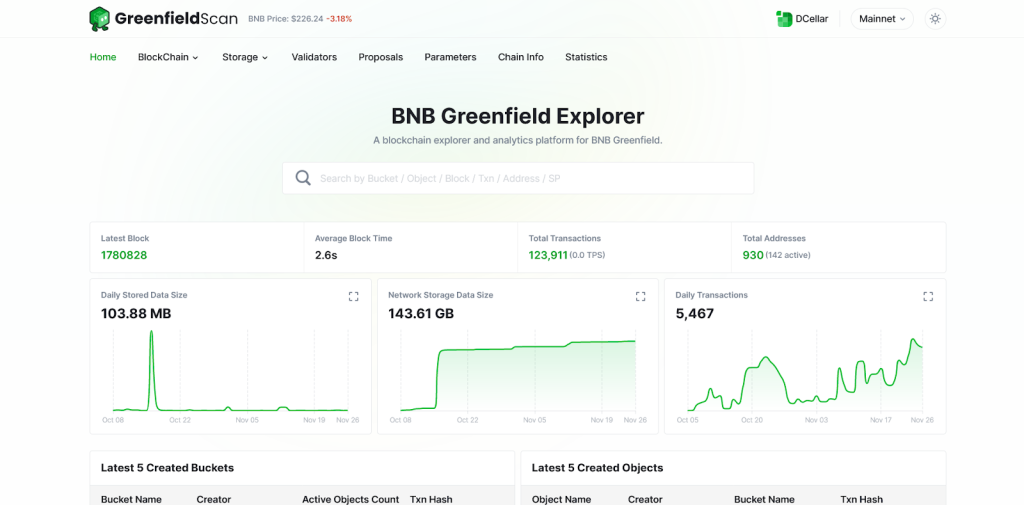The height and width of the screenshot is (505, 1024).
Task: Click the 5,467 daily transactions value
Action: coord(695,314)
